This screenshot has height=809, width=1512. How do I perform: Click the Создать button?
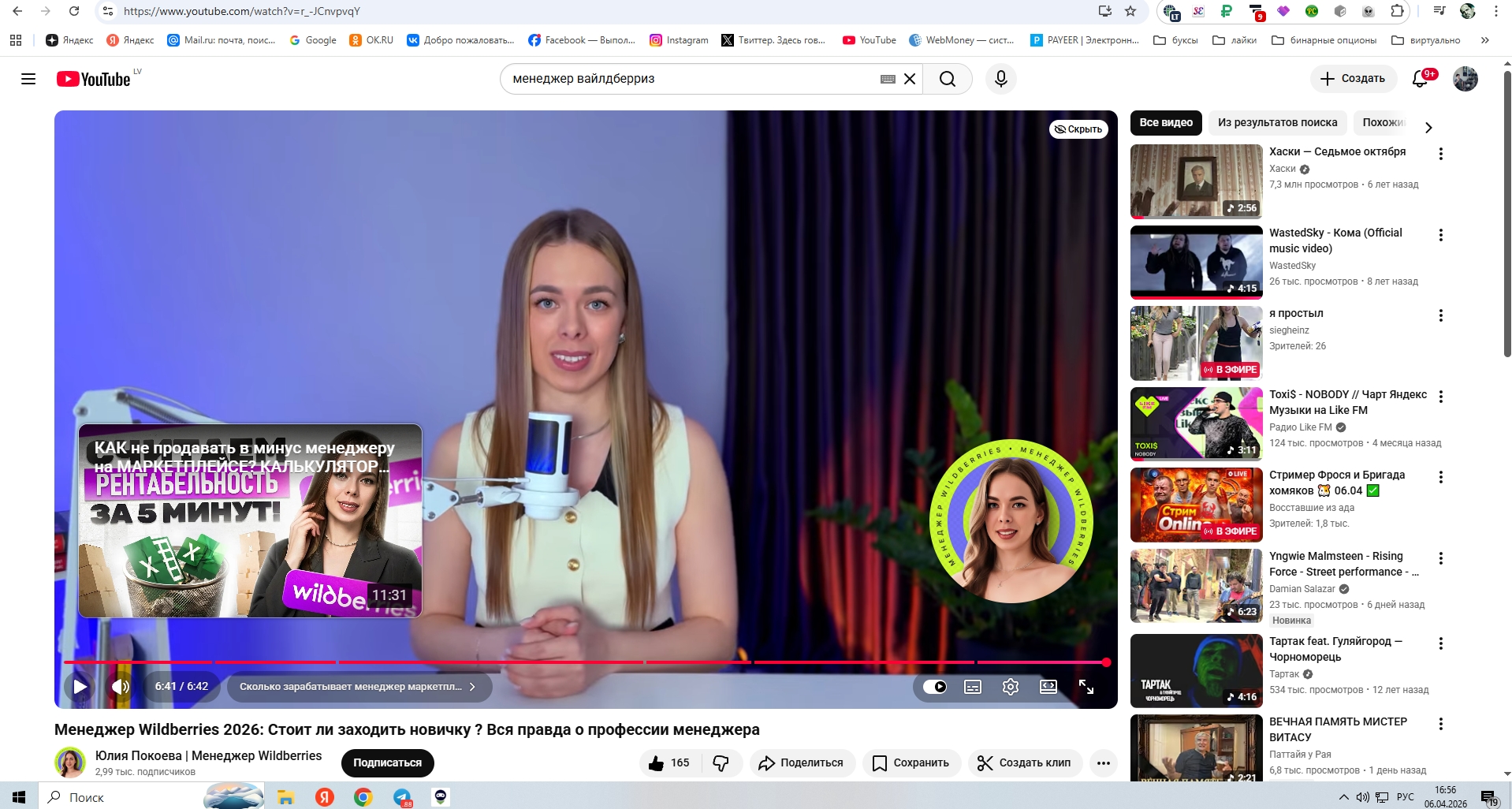click(1353, 79)
